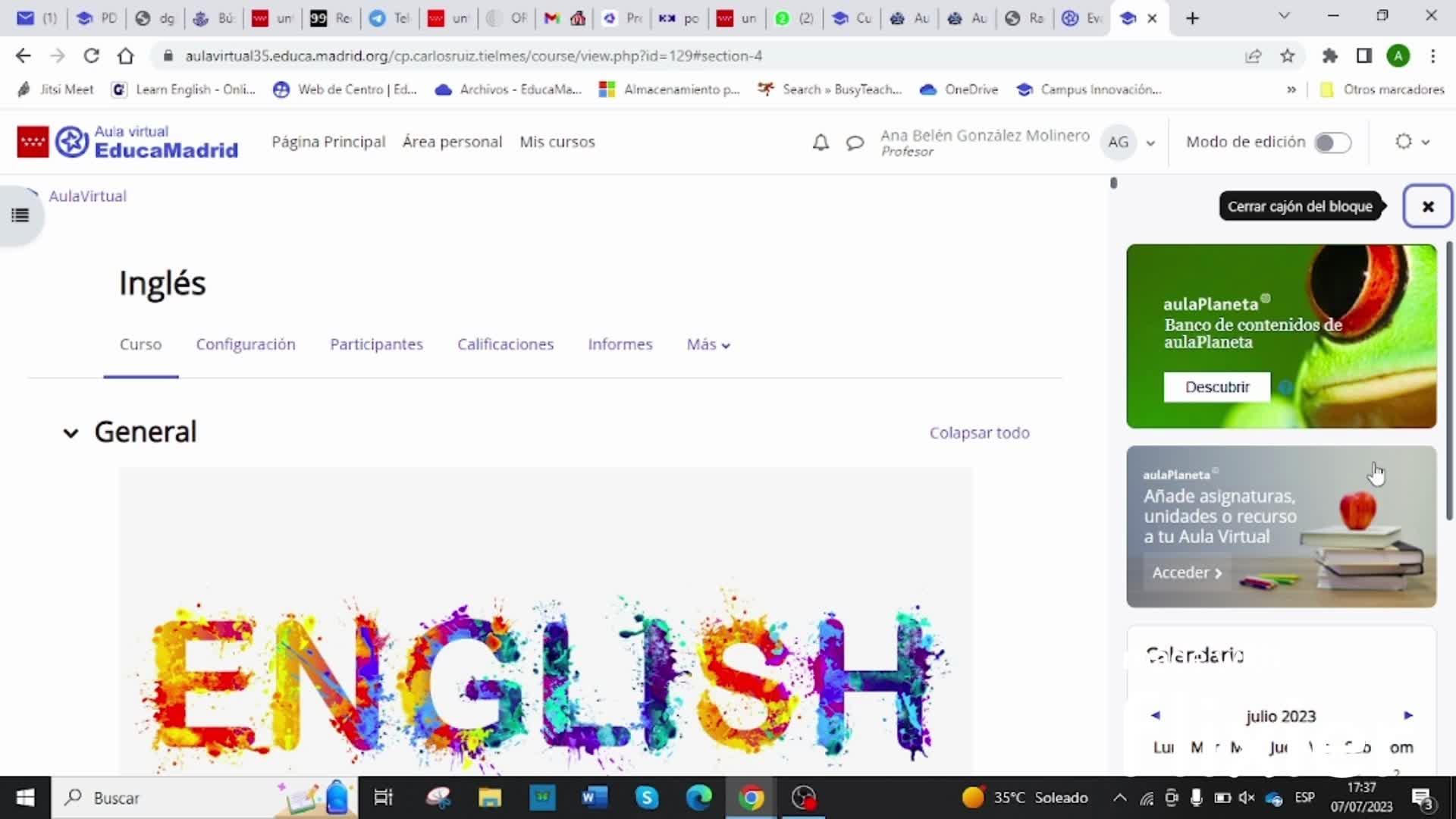Open the Más dropdown menu
Image resolution: width=1456 pixels, height=819 pixels.
tap(708, 345)
